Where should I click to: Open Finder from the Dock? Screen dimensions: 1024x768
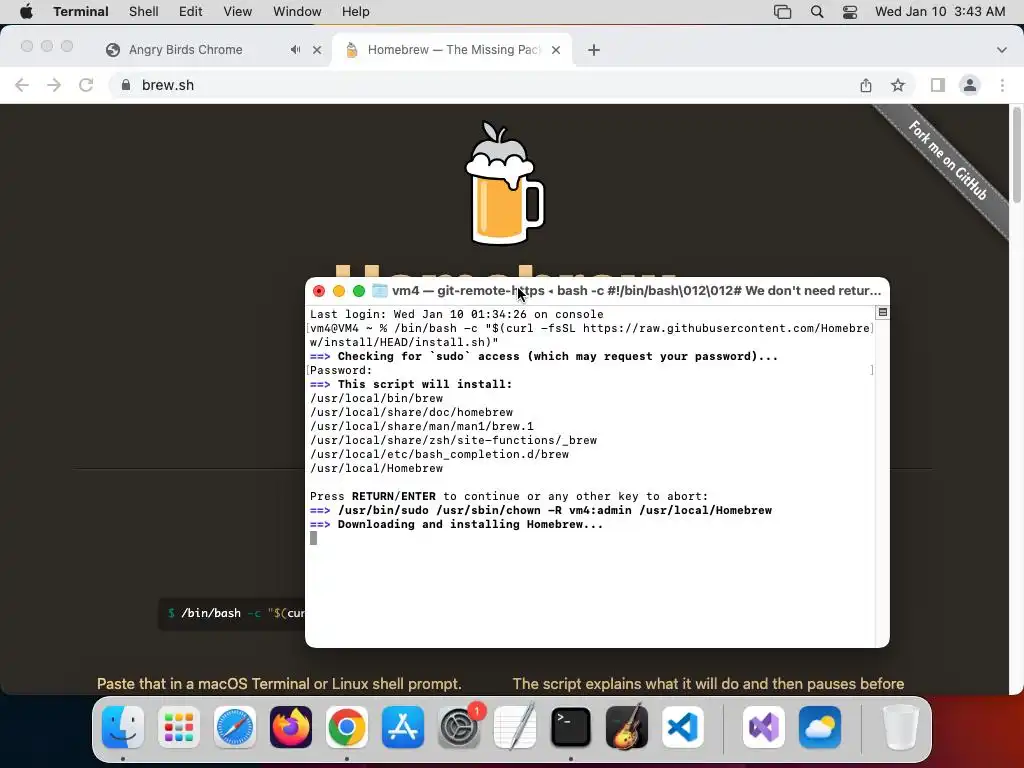pyautogui.click(x=123, y=727)
